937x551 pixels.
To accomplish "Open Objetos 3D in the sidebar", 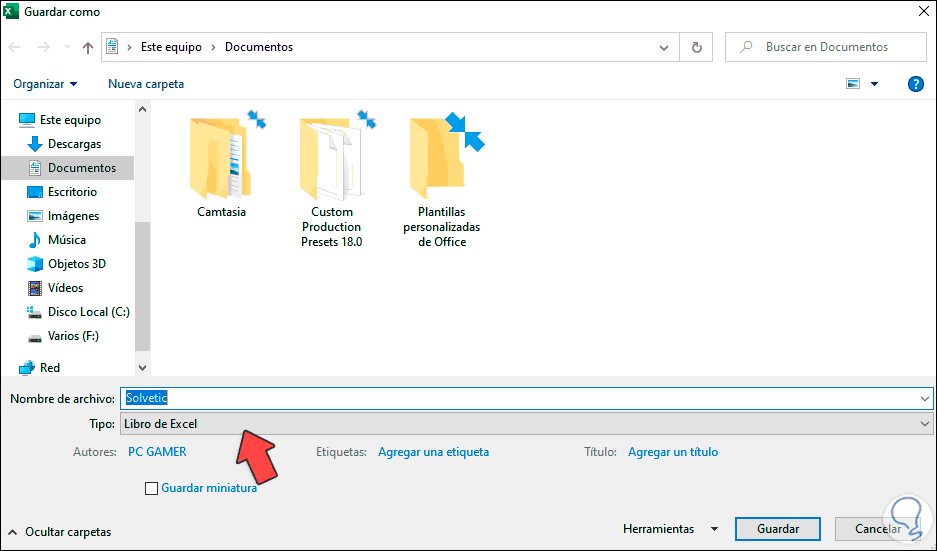I will pos(77,264).
